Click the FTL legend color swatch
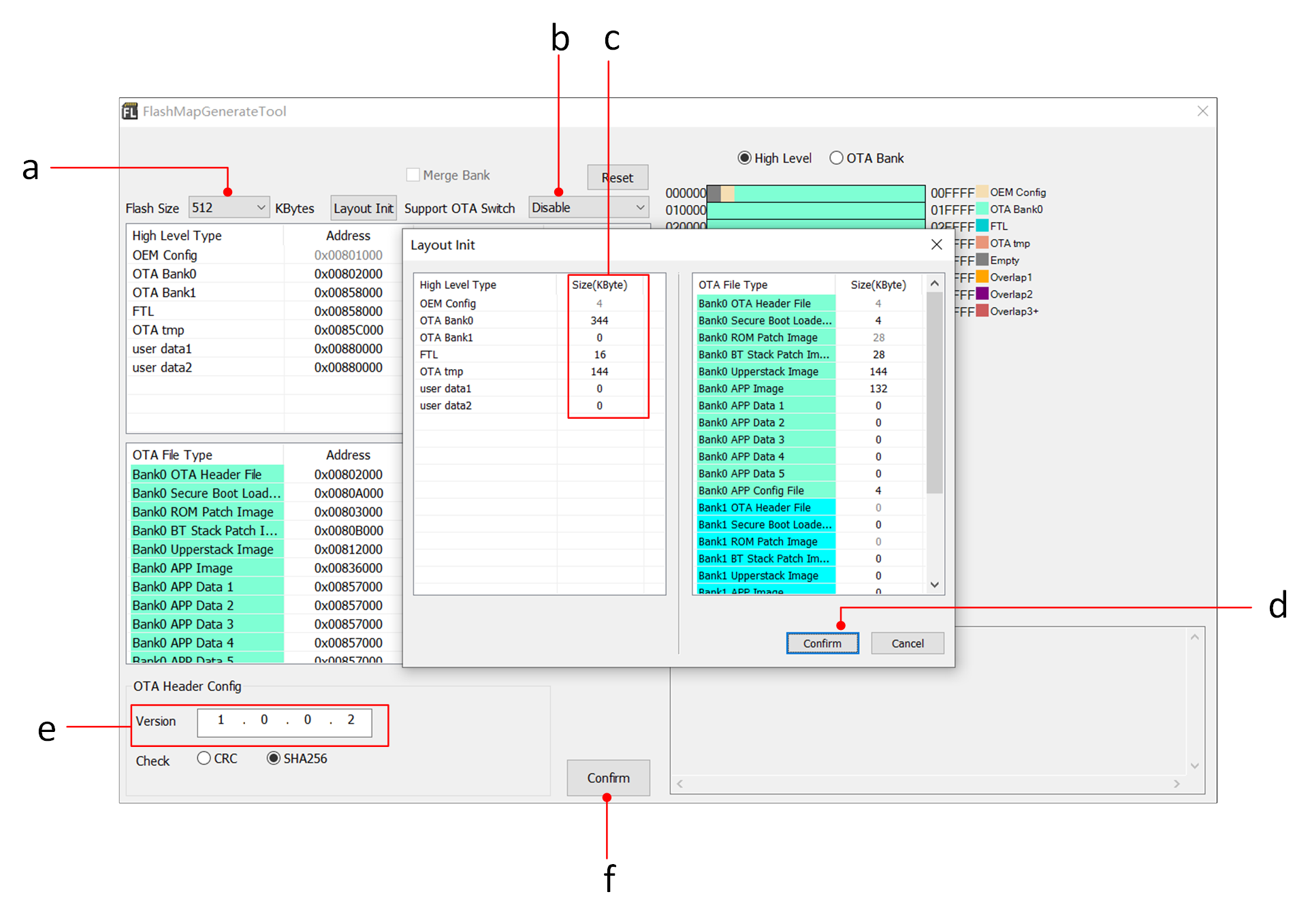The height and width of the screenshot is (924, 1310). [x=982, y=226]
